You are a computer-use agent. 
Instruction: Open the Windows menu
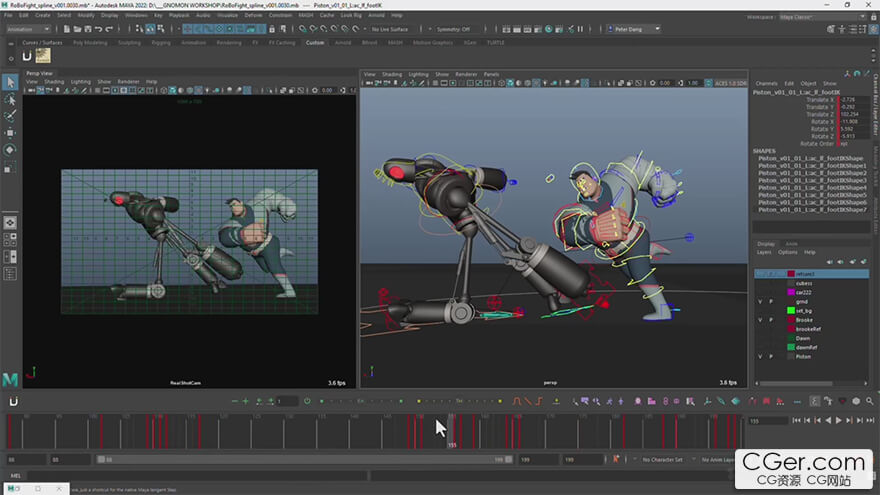(136, 15)
